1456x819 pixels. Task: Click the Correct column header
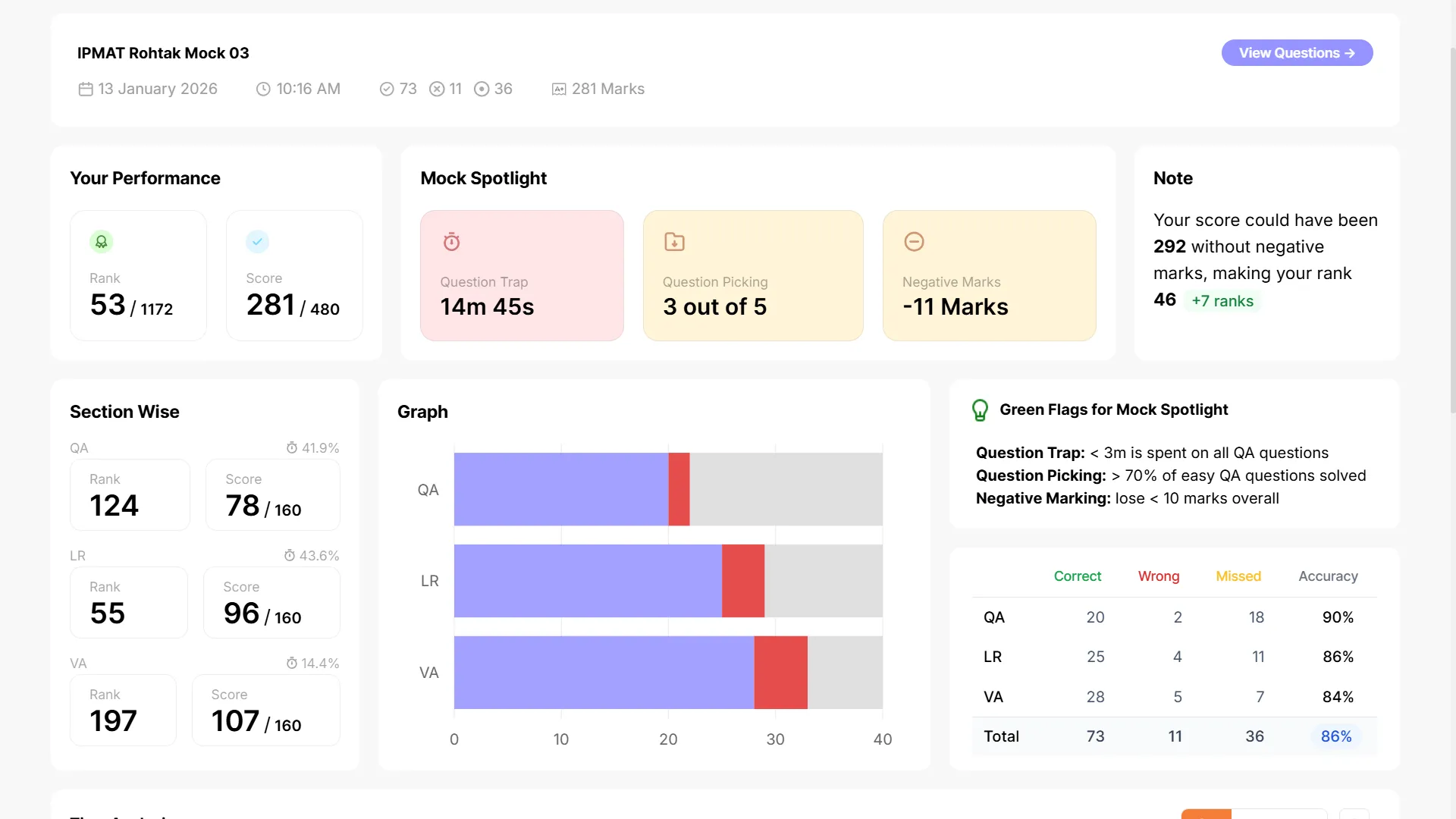coord(1077,576)
